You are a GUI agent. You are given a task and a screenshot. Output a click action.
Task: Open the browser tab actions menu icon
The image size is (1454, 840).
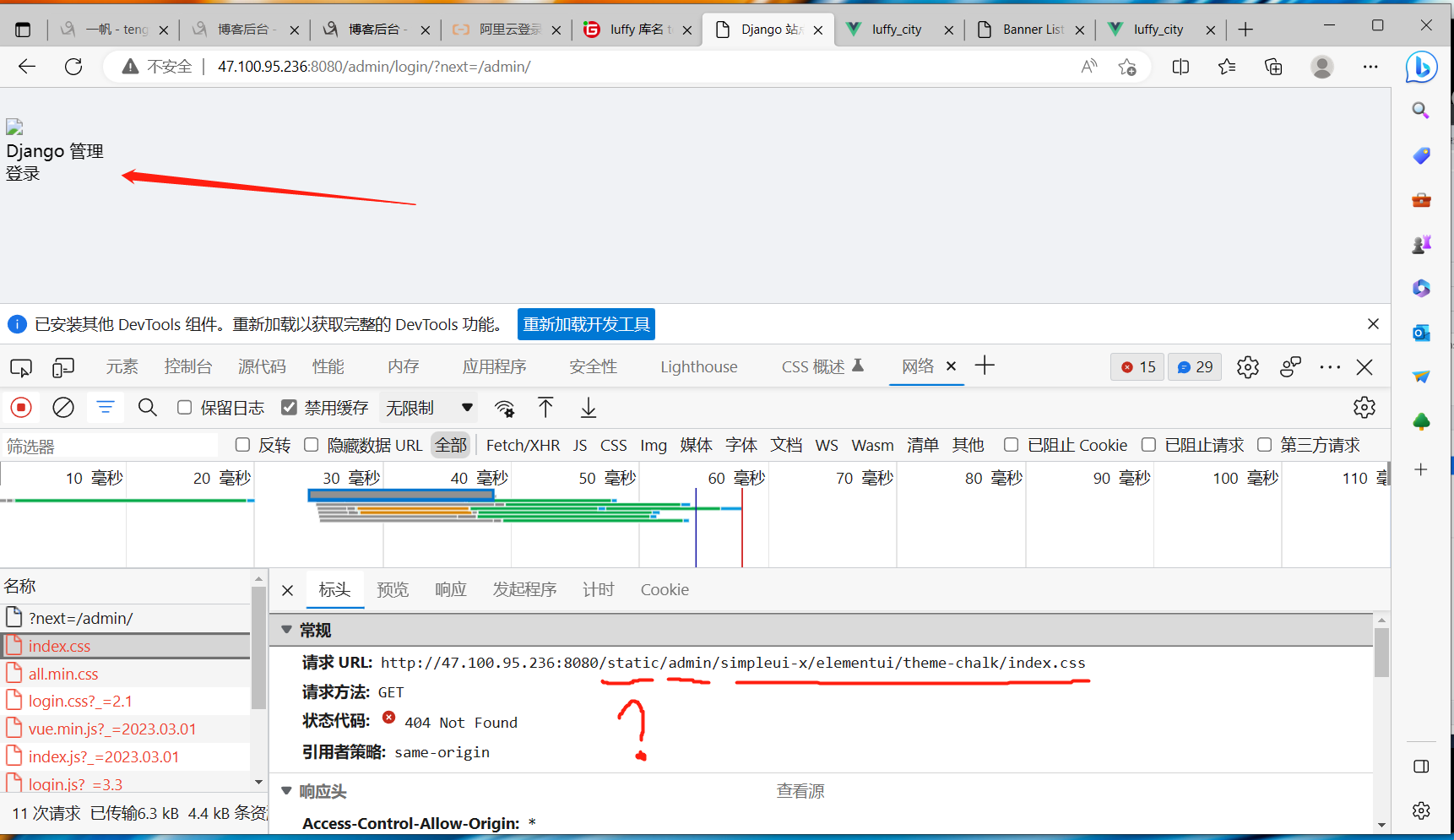(x=23, y=30)
